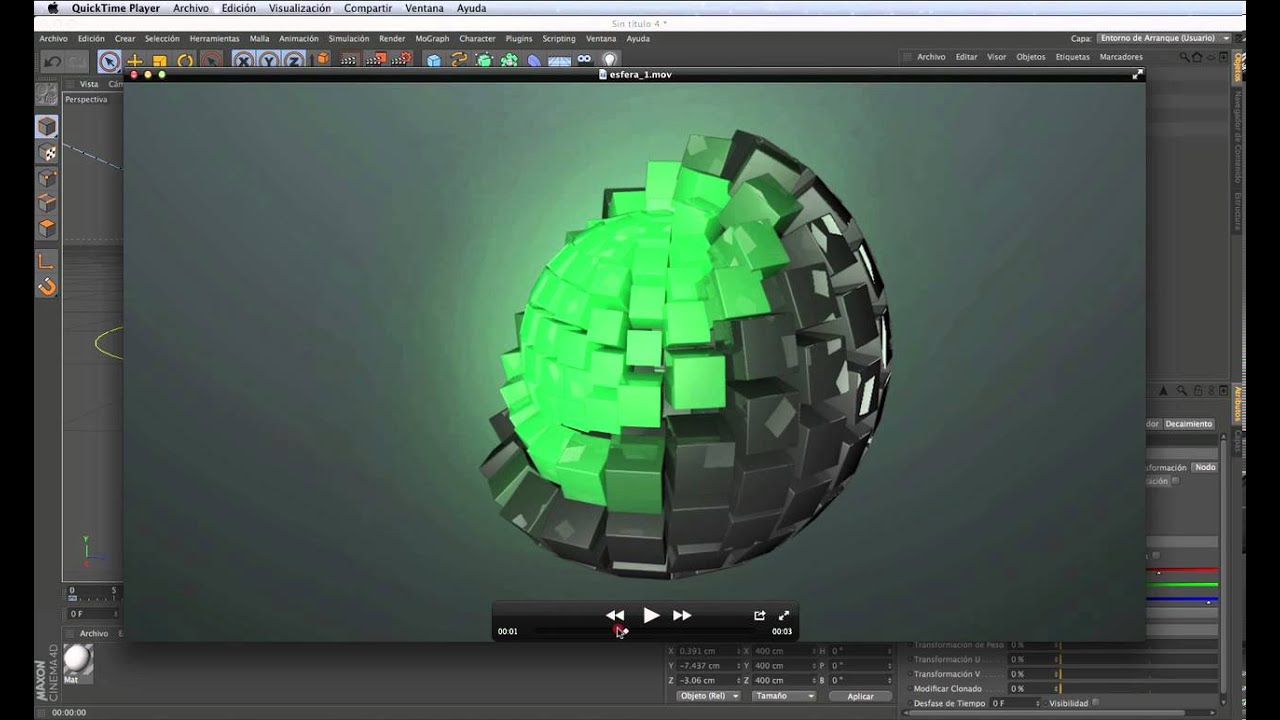Open the Apple menu

pos(52,8)
